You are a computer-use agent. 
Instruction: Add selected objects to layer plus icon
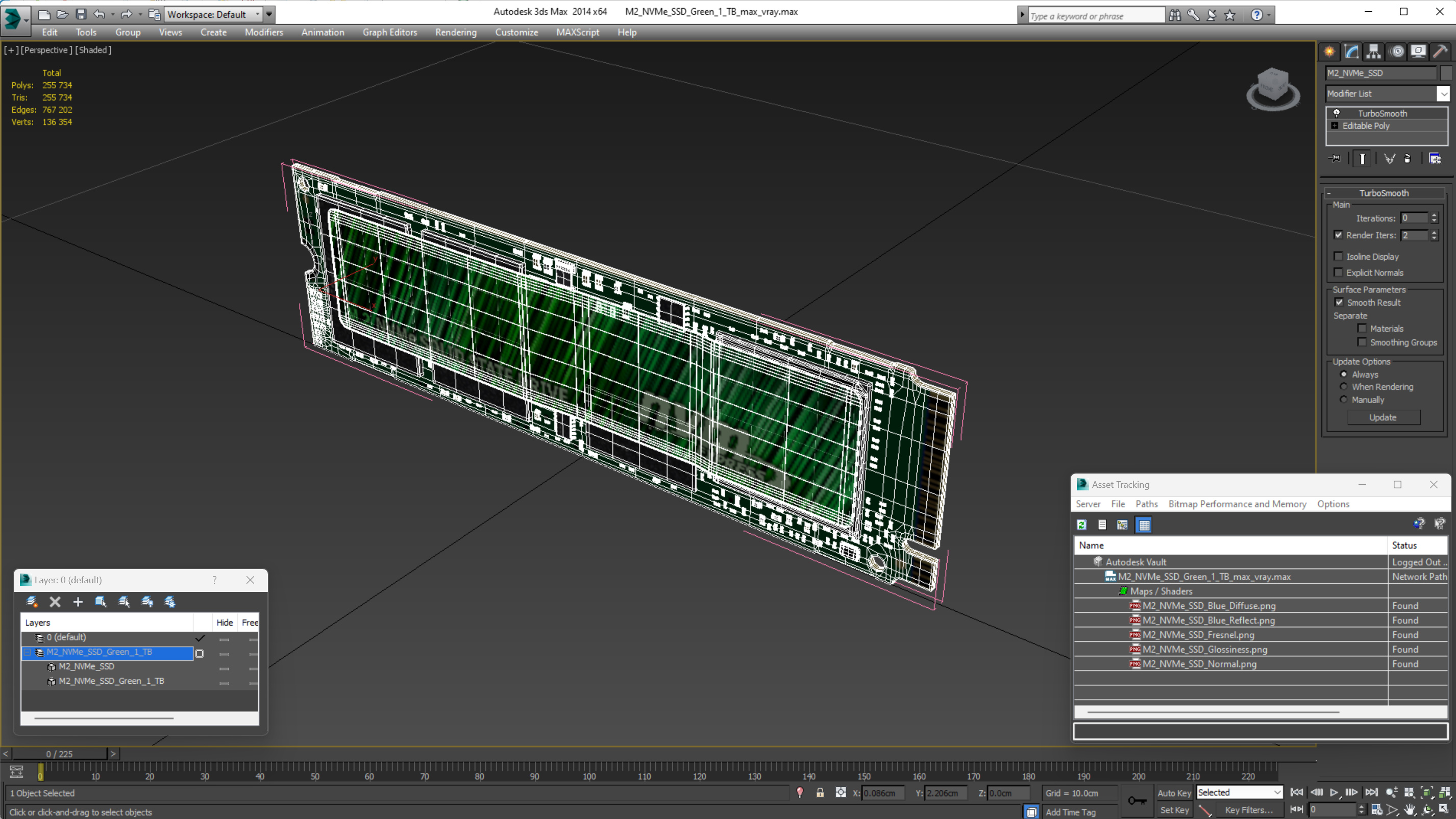pyautogui.click(x=78, y=602)
